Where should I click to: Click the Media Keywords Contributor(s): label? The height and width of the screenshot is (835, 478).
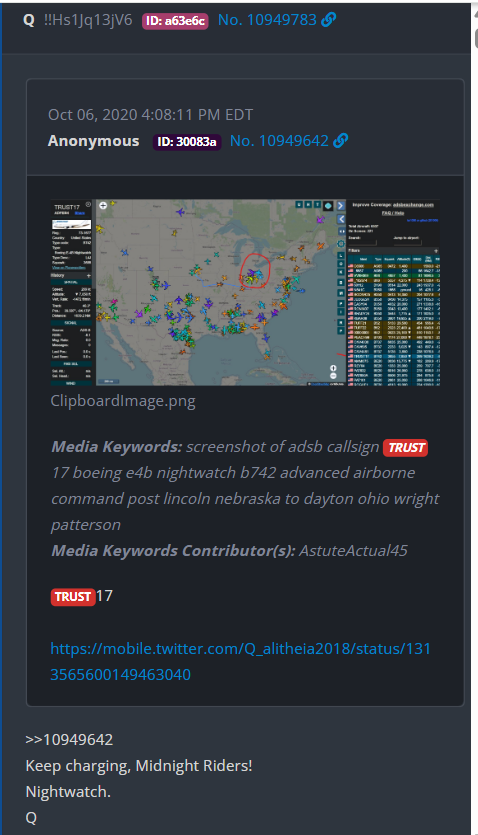[x=173, y=551]
